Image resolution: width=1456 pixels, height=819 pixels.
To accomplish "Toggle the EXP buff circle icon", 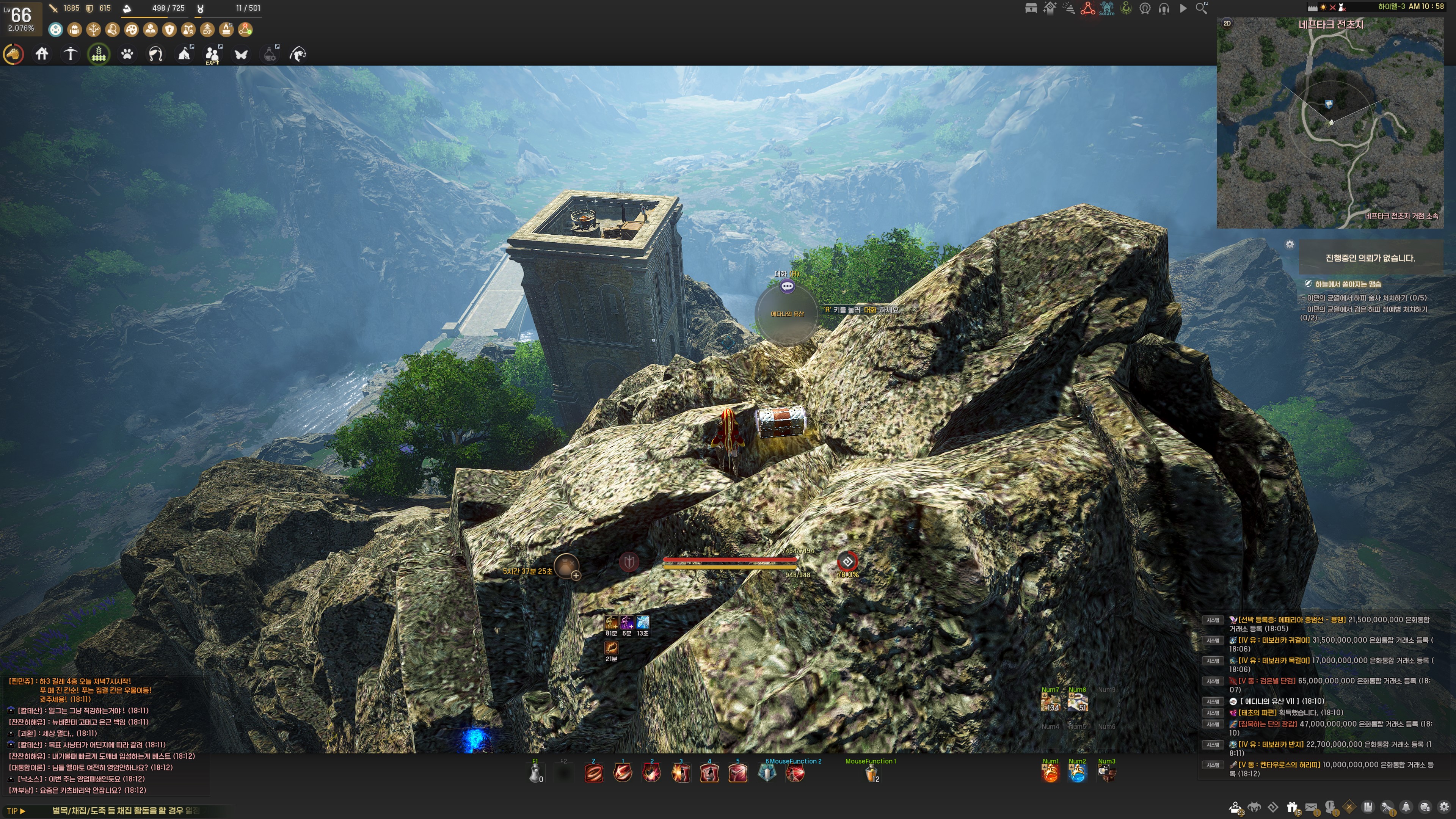I will [207, 30].
